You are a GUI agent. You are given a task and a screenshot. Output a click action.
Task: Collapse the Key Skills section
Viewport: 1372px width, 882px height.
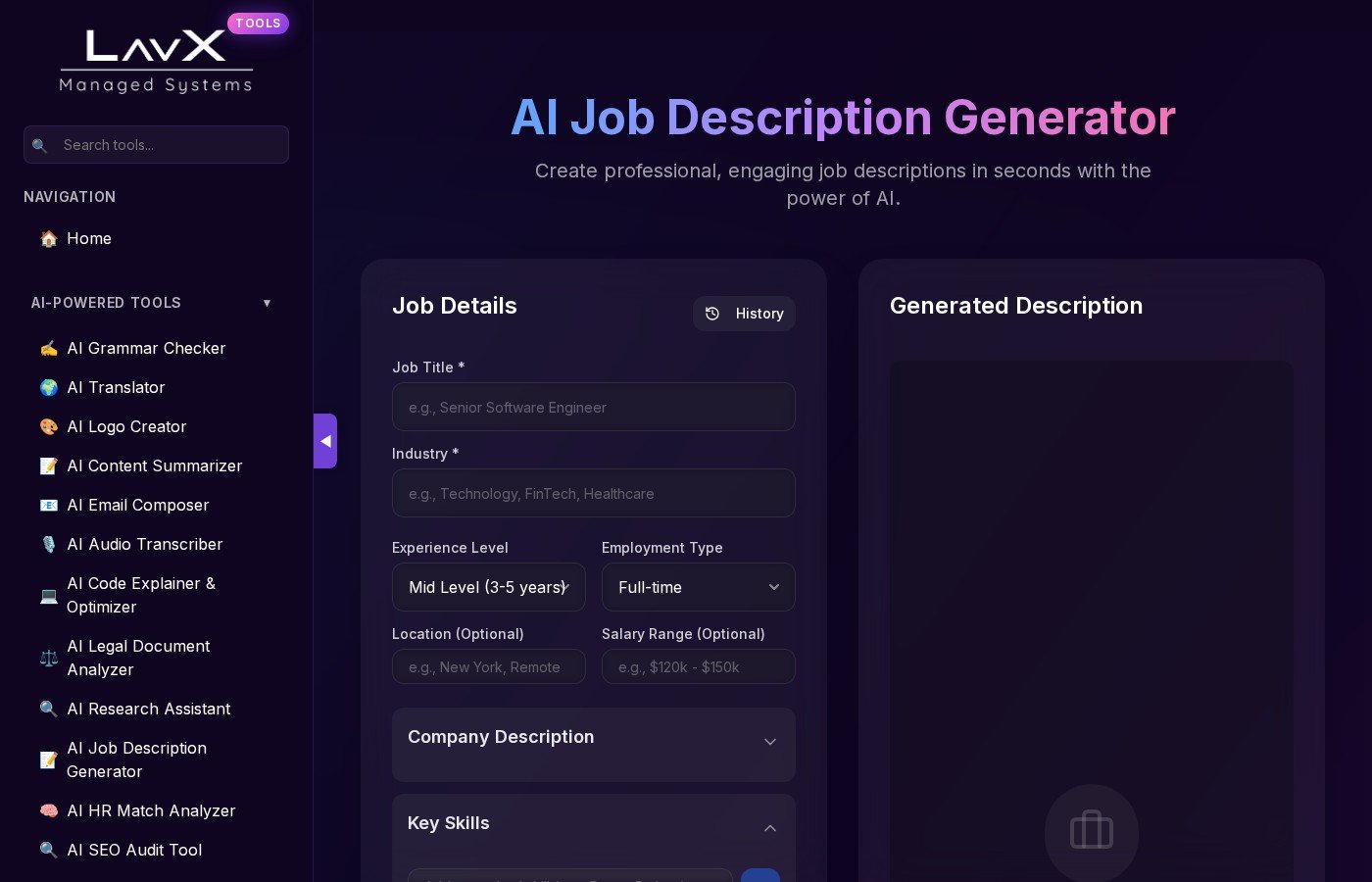point(769,828)
